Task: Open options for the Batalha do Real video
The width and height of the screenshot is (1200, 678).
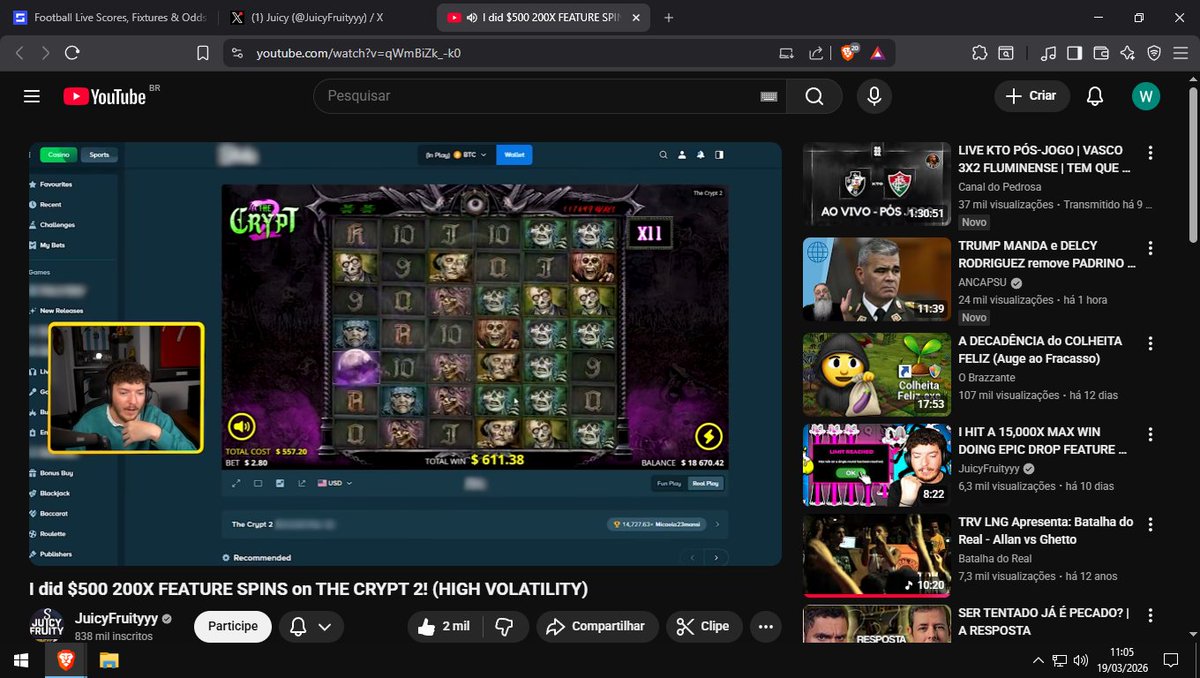Action: [1150, 523]
